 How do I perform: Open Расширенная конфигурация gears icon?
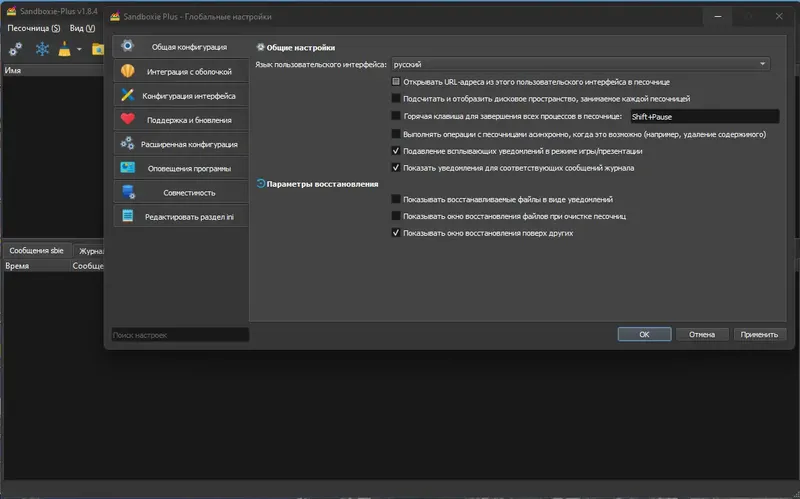coord(128,143)
